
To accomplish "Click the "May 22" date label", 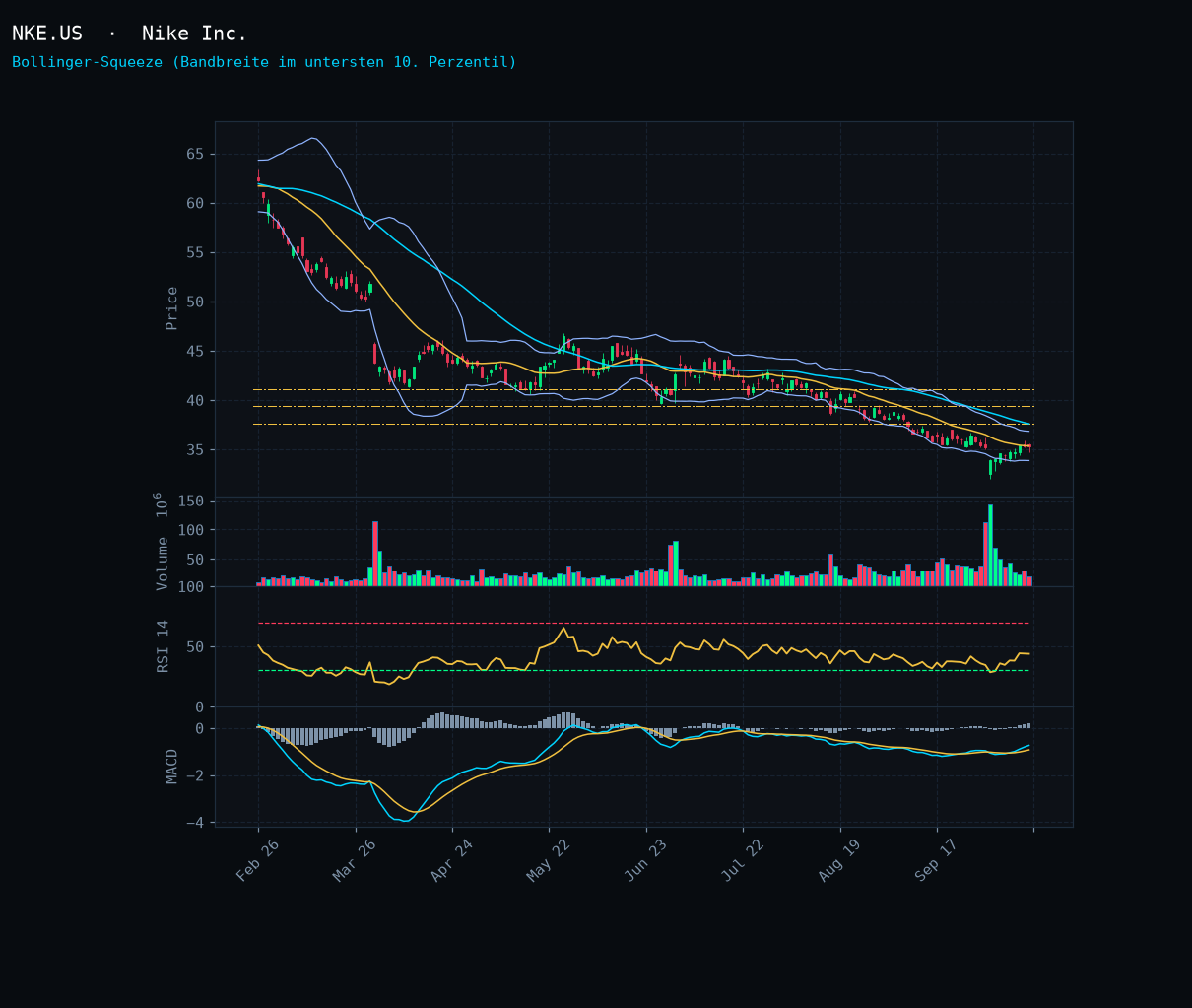I will pyautogui.click(x=548, y=860).
